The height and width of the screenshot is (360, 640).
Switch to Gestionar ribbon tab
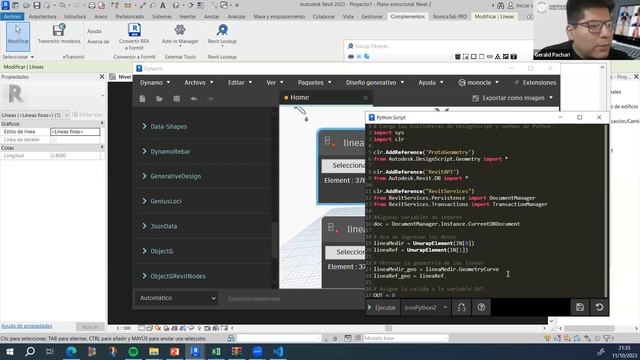(372, 17)
